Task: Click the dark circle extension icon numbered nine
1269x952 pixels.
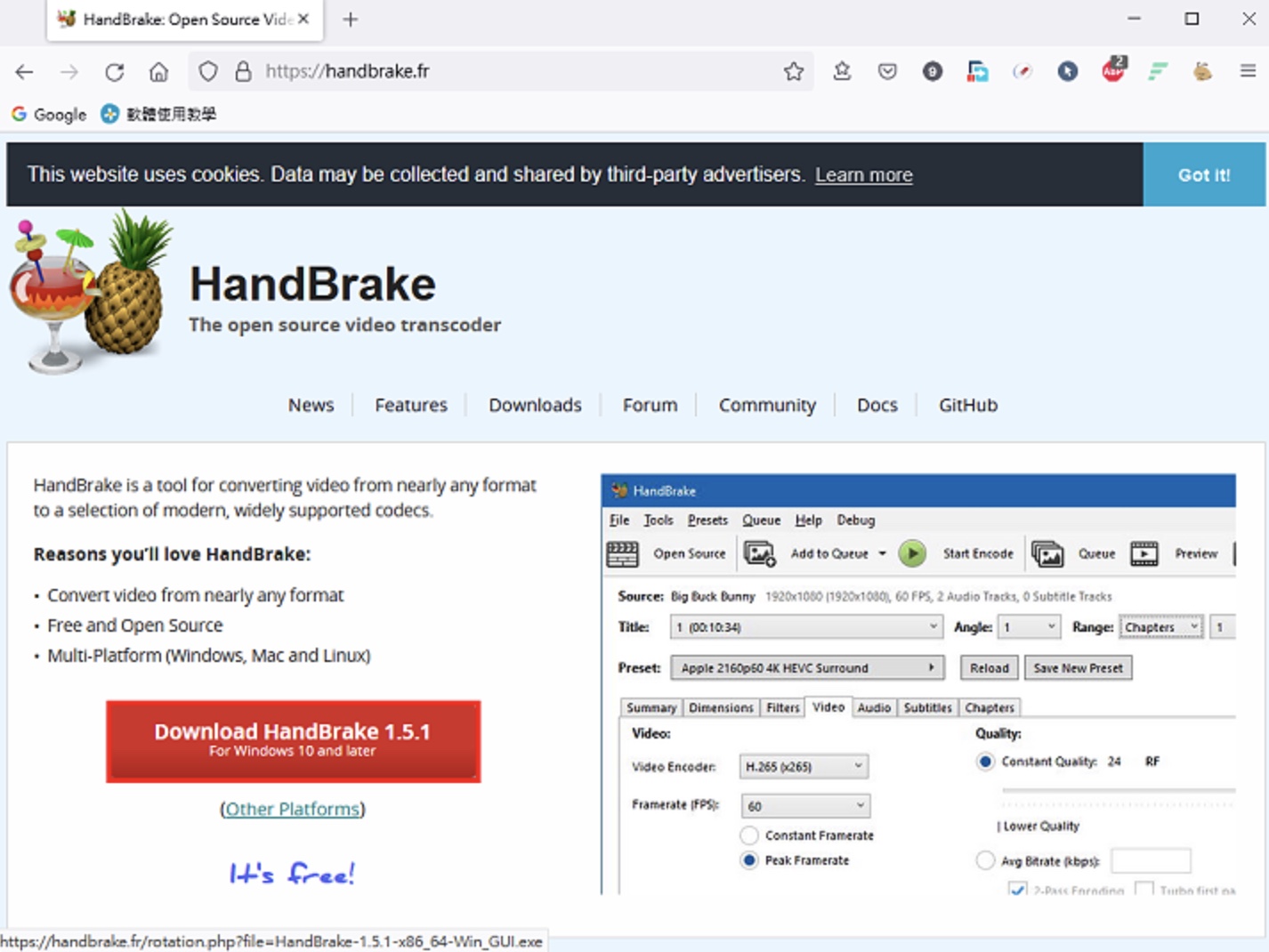Action: [x=932, y=71]
